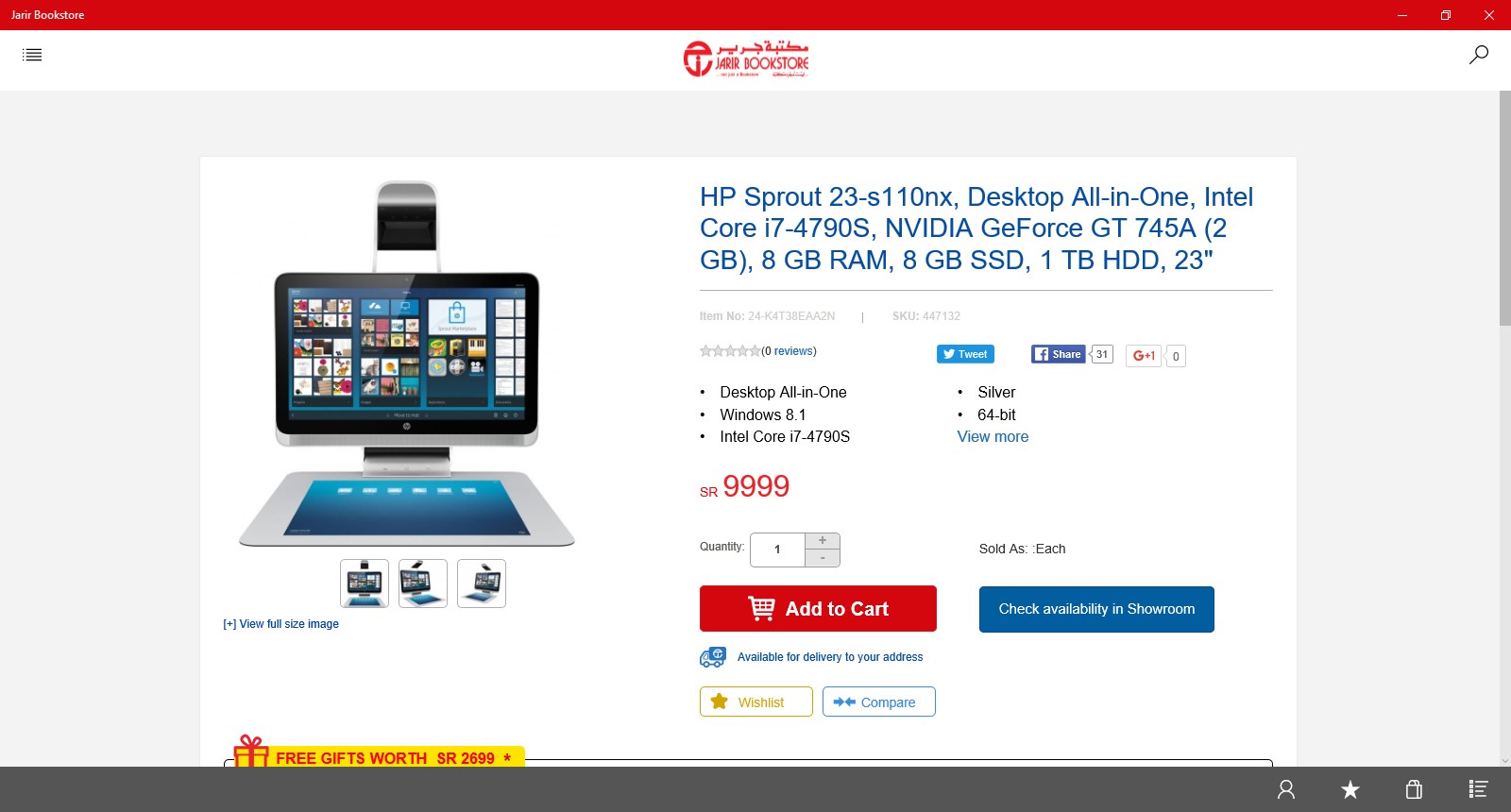The width and height of the screenshot is (1511, 812).
Task: Open the shopping bag icon in bottom bar
Action: point(1414,789)
